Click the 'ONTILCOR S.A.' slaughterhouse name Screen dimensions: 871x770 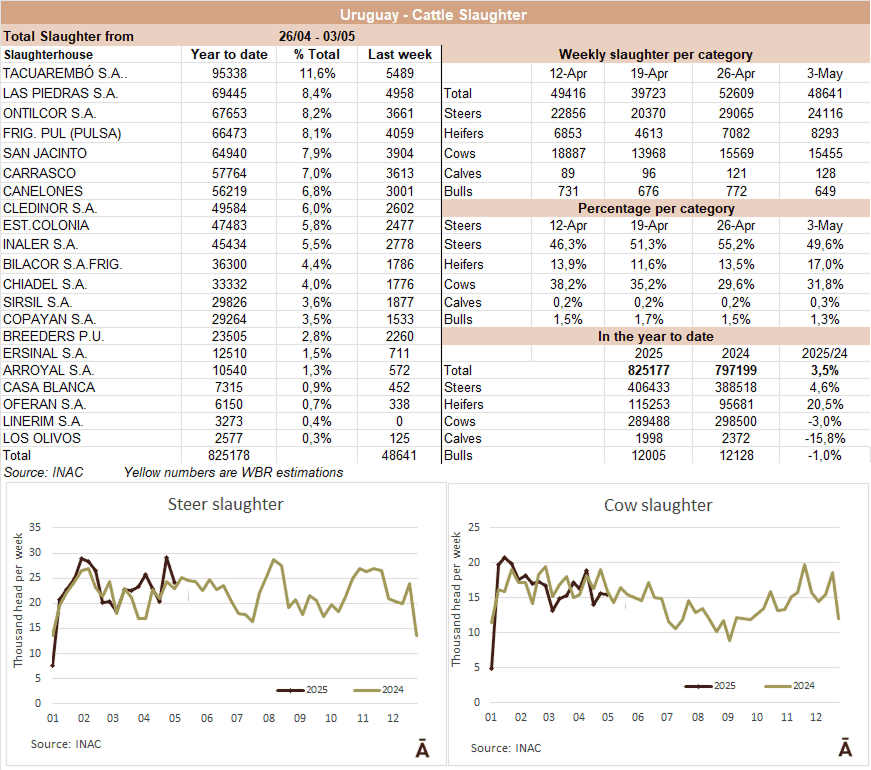click(x=49, y=113)
